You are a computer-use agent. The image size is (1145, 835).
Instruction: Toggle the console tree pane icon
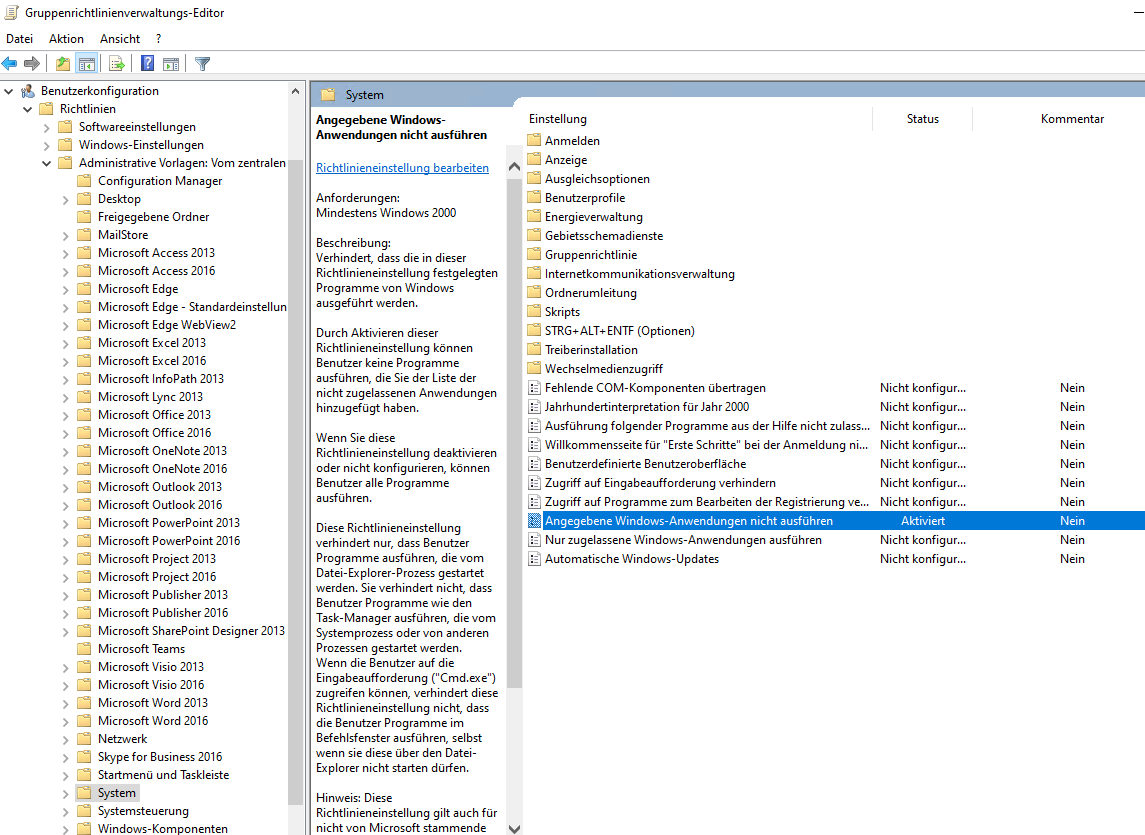[87, 64]
